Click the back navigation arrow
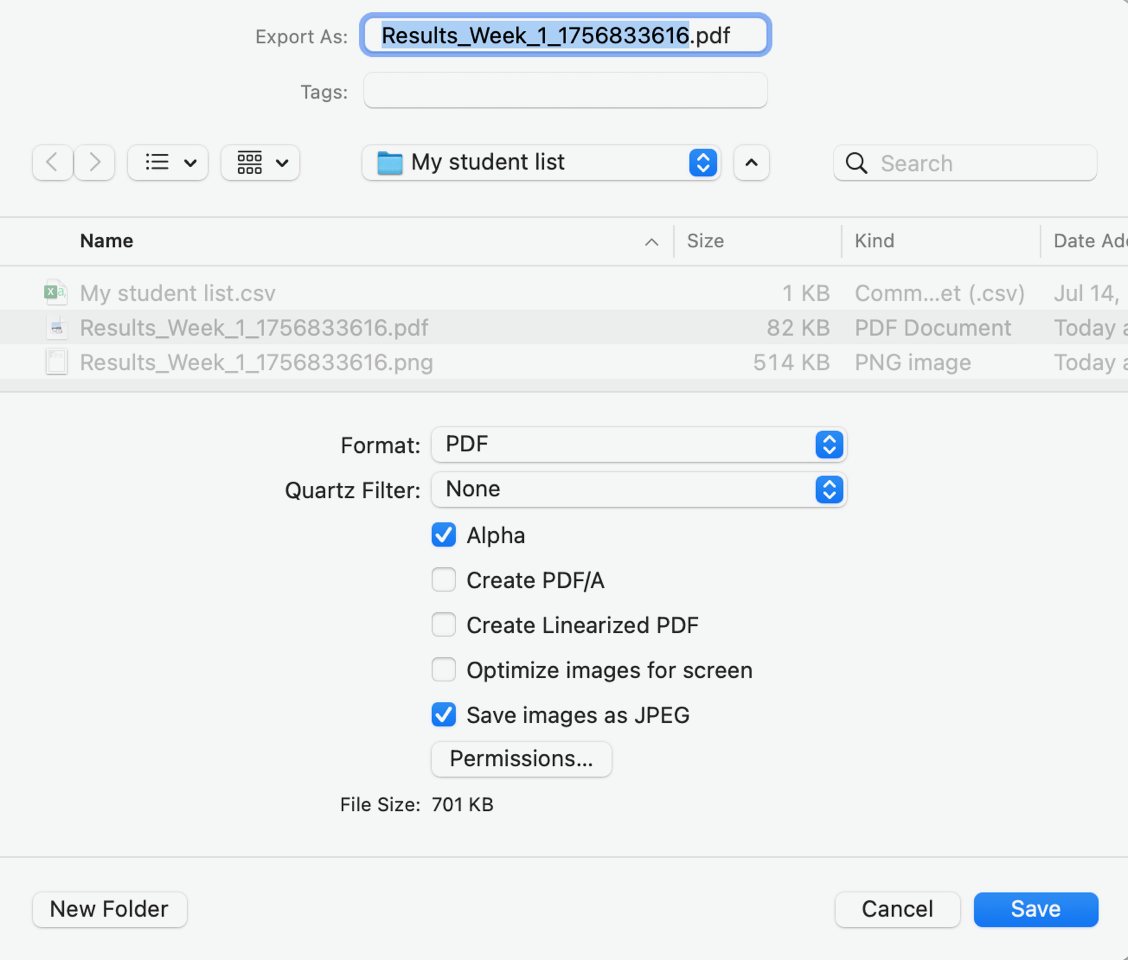The image size is (1128, 960). (x=53, y=162)
